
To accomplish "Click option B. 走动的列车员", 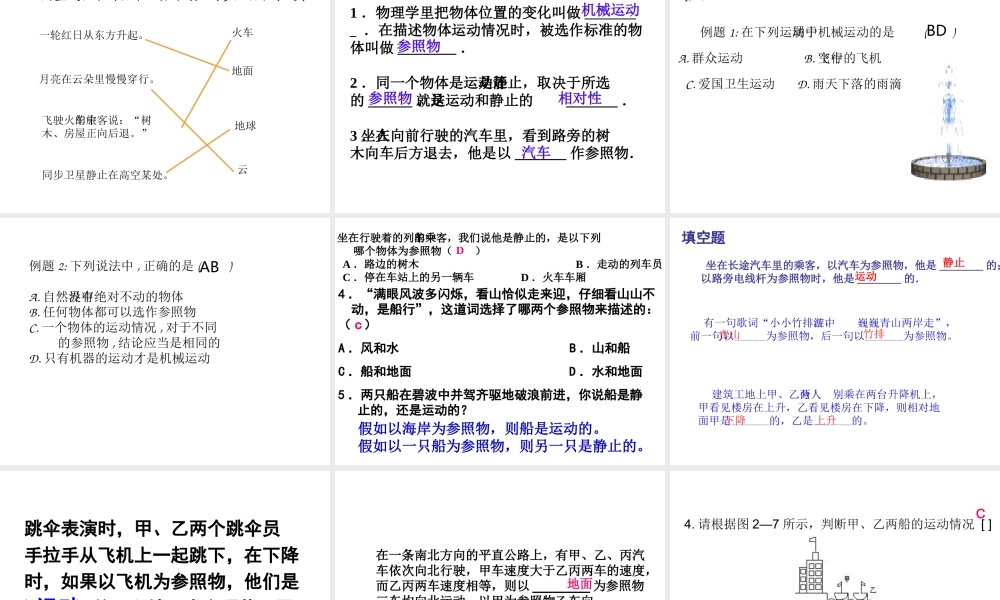I will pyautogui.click(x=619, y=264).
